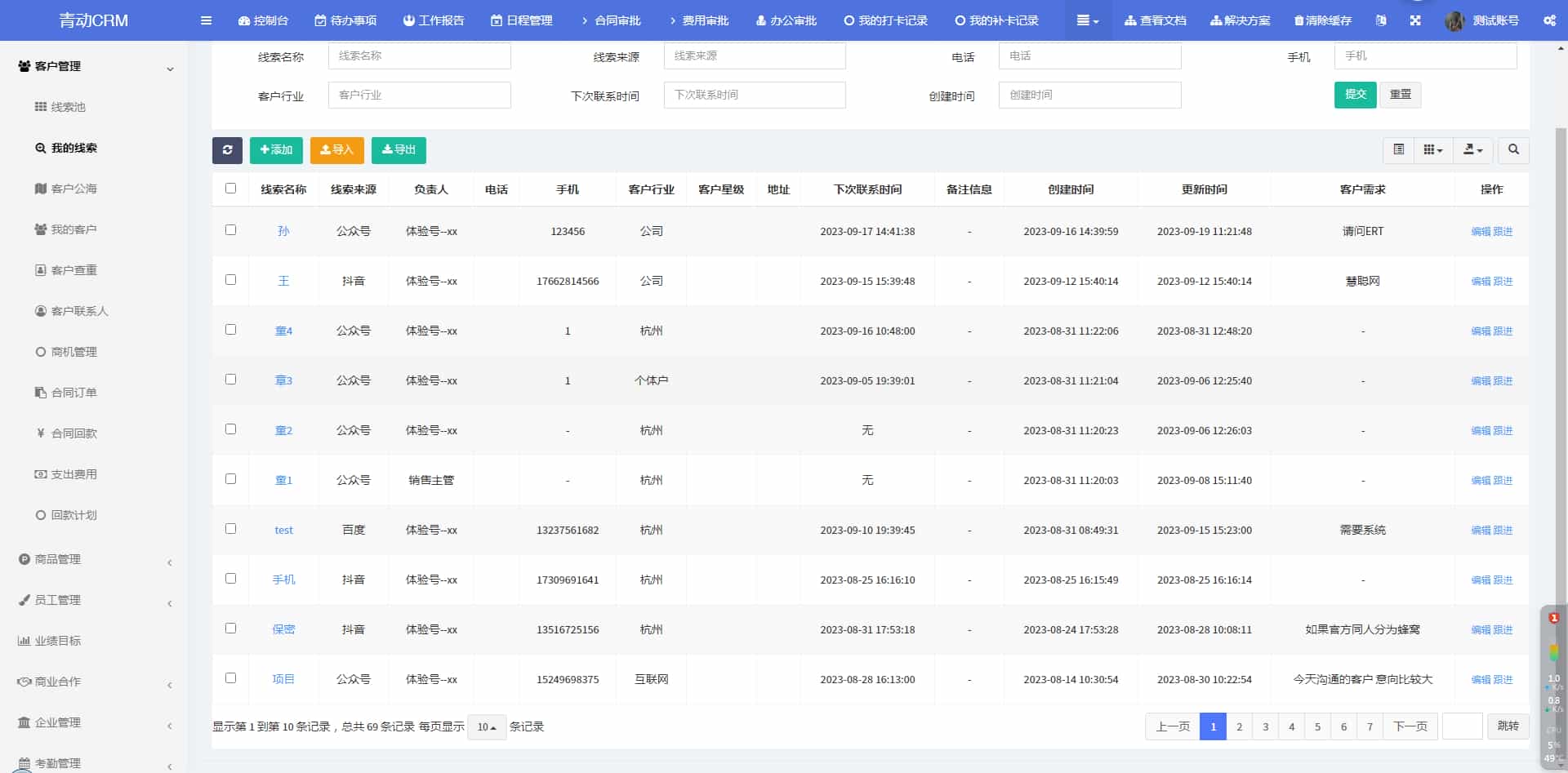The height and width of the screenshot is (773, 1568).
Task: Click the hamburger menu icon beside logo
Action: click(206, 20)
